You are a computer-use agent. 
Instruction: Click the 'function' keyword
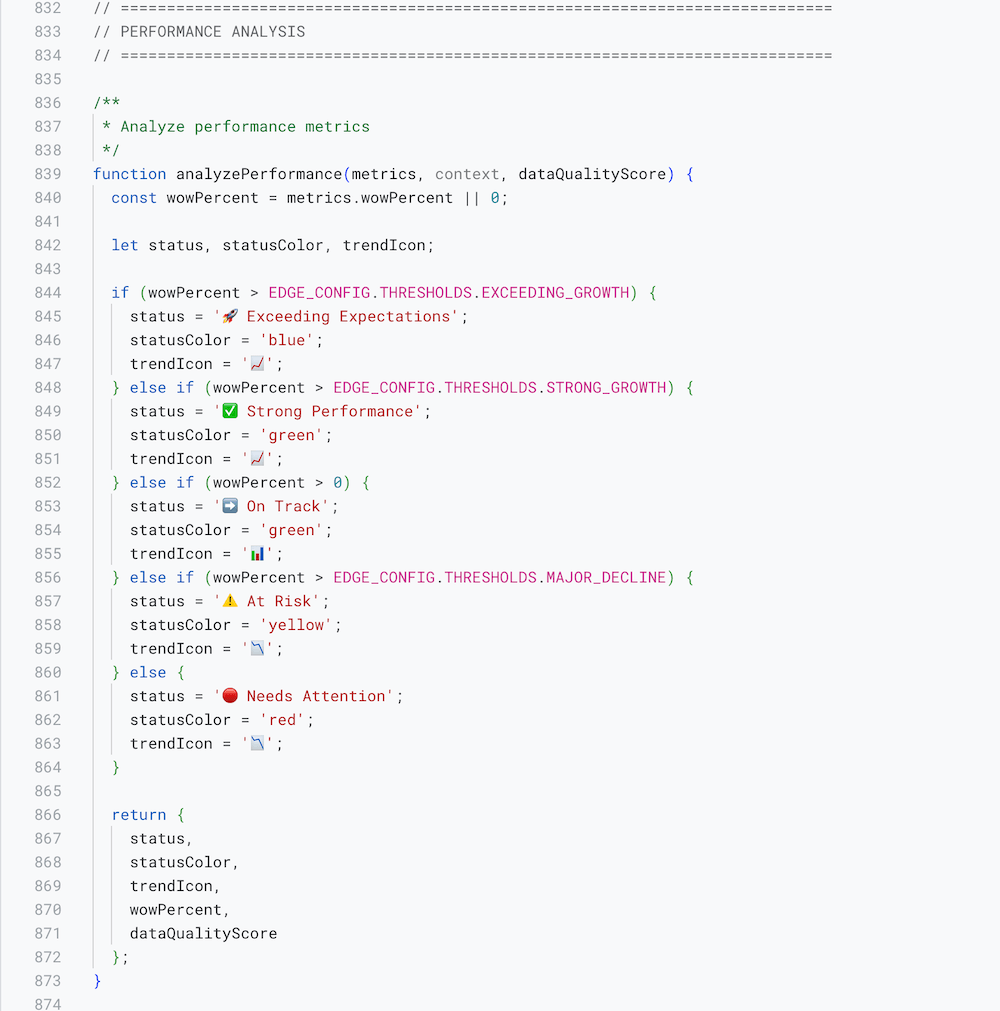coord(130,174)
